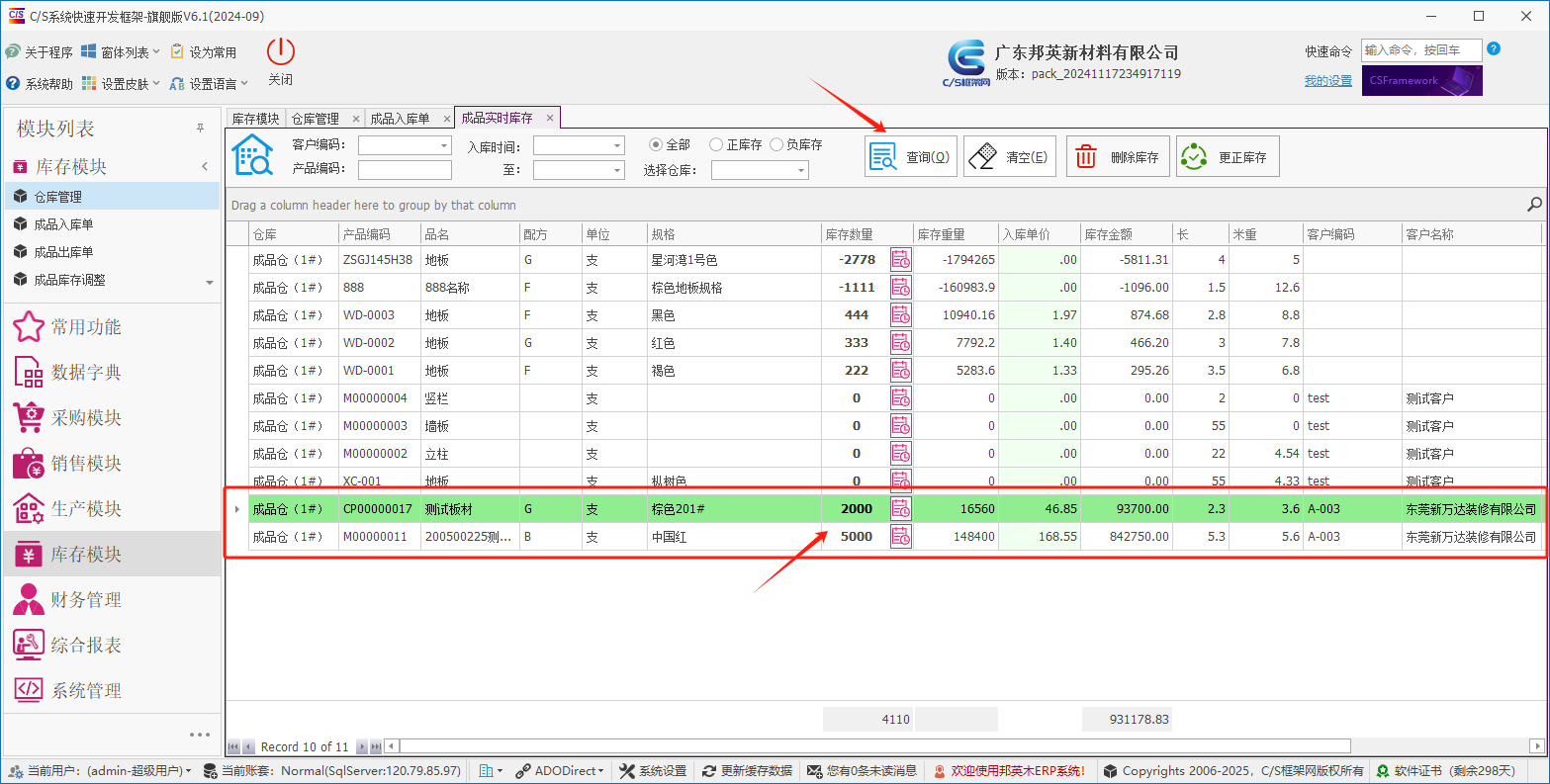Switch to the 仓库管理 tab
Screen dimensions: 1550x784
316,119
